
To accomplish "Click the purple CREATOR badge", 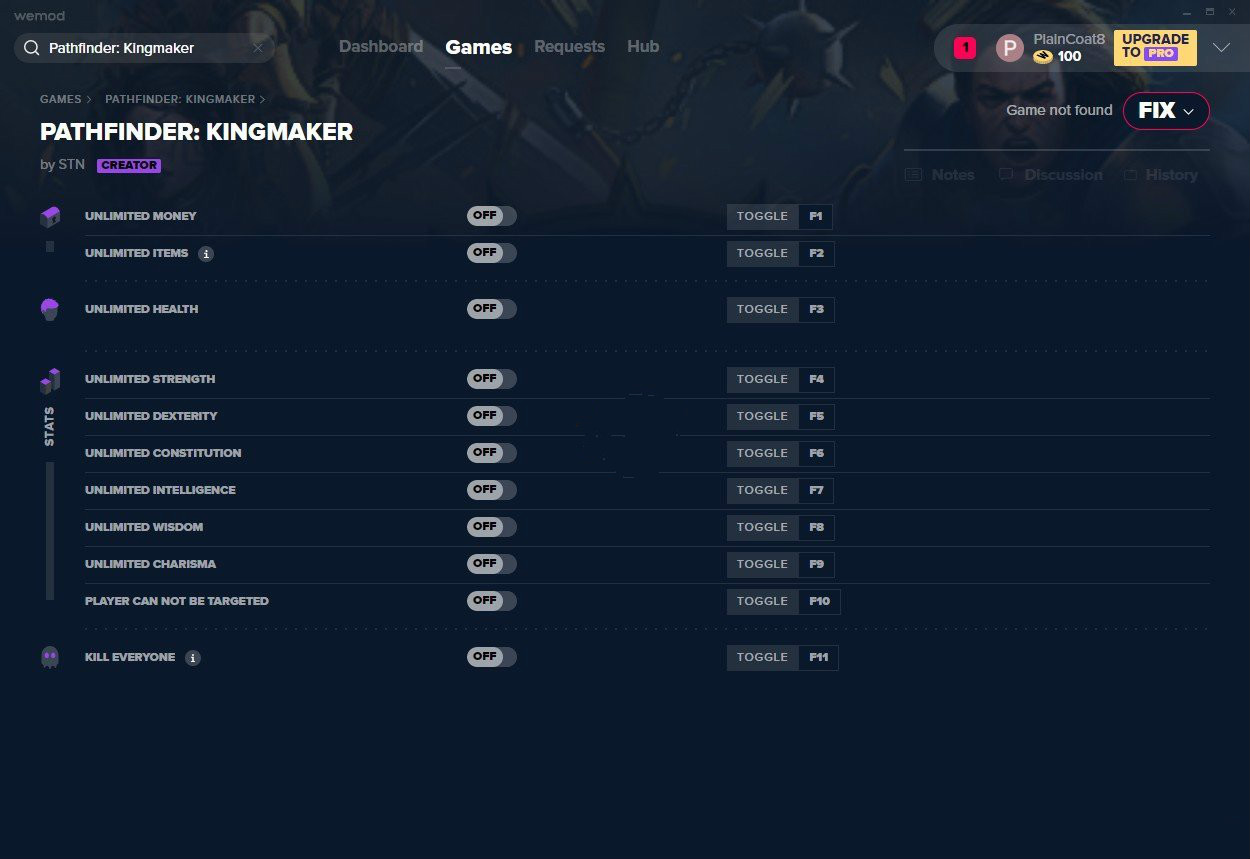I will point(129,165).
